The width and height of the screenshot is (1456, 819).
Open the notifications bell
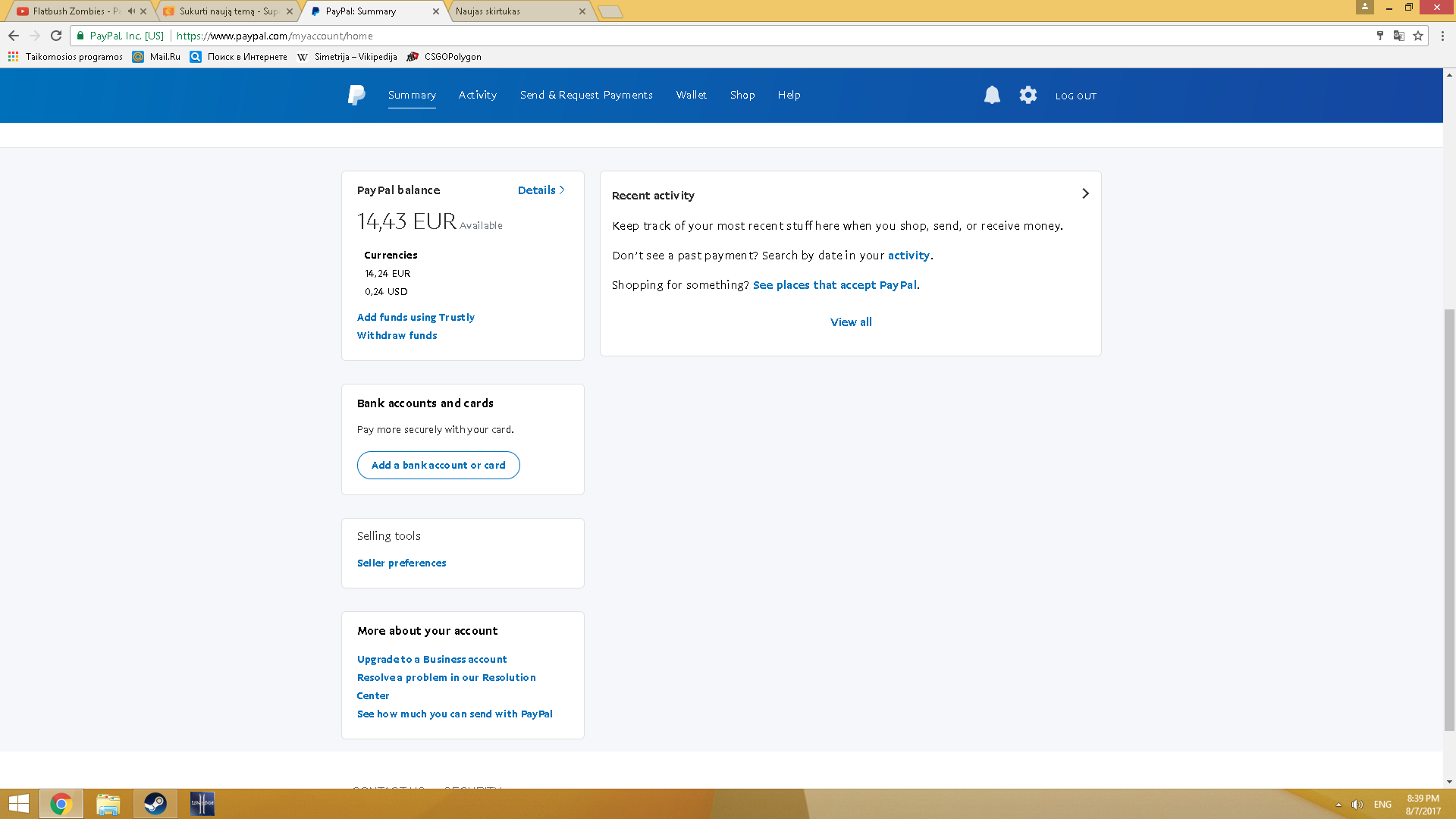click(992, 95)
